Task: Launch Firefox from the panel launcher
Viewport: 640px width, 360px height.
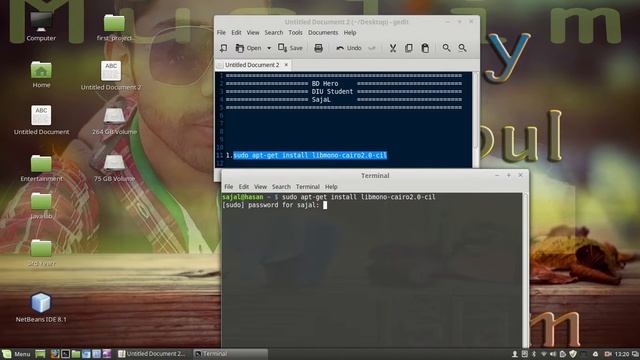Action: (55, 354)
